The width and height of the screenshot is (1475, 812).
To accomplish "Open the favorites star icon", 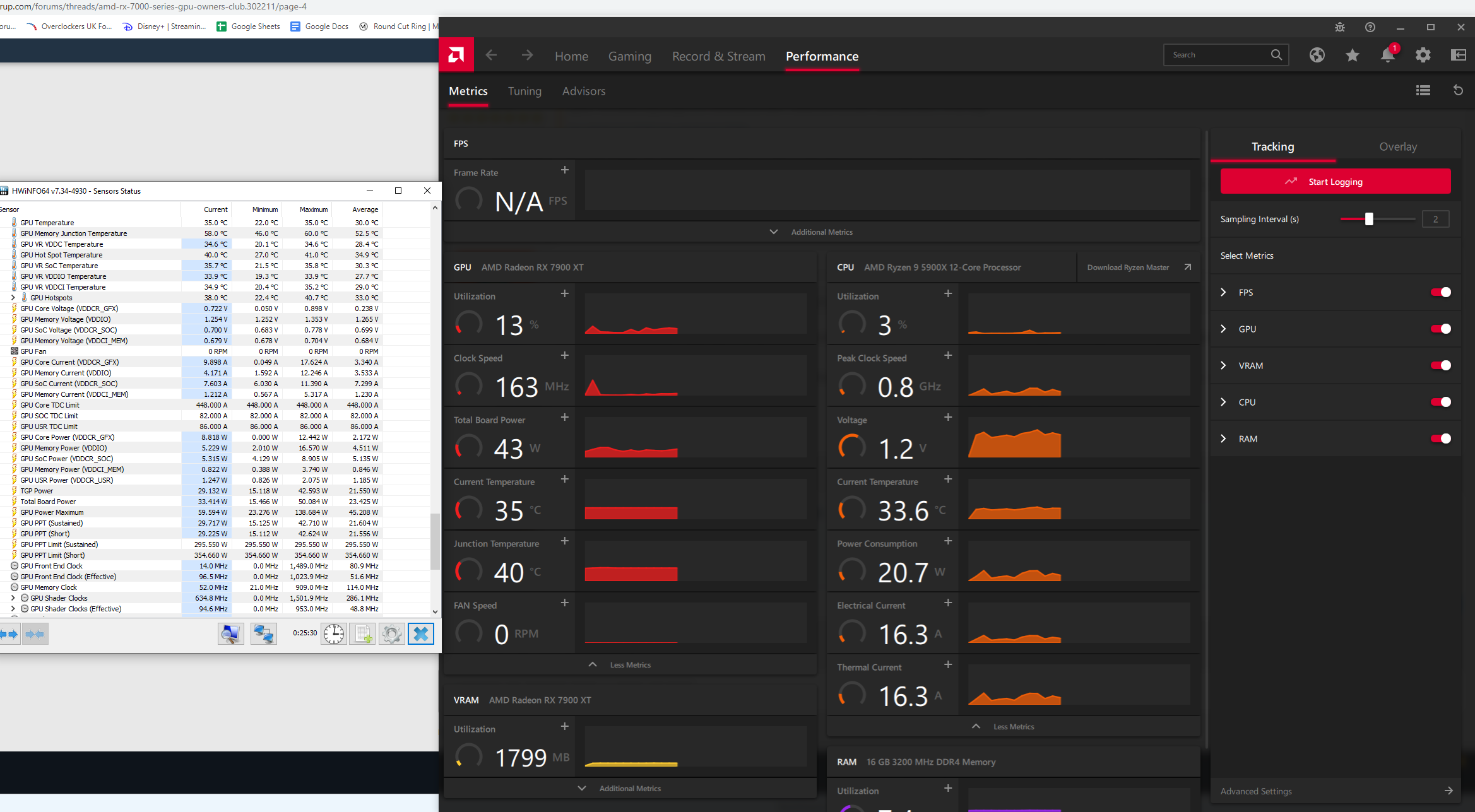I will click(x=1352, y=55).
